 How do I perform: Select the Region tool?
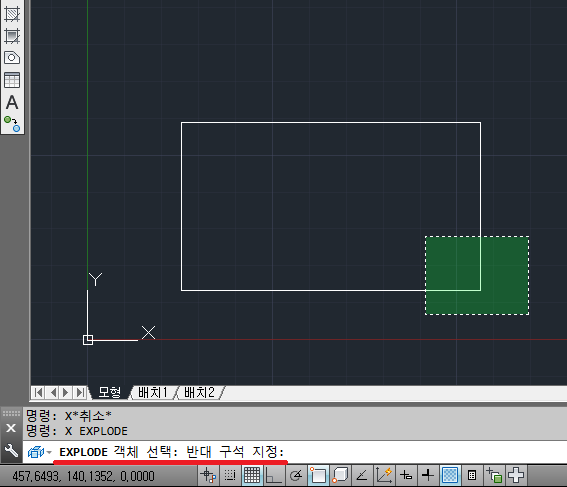coord(12,57)
